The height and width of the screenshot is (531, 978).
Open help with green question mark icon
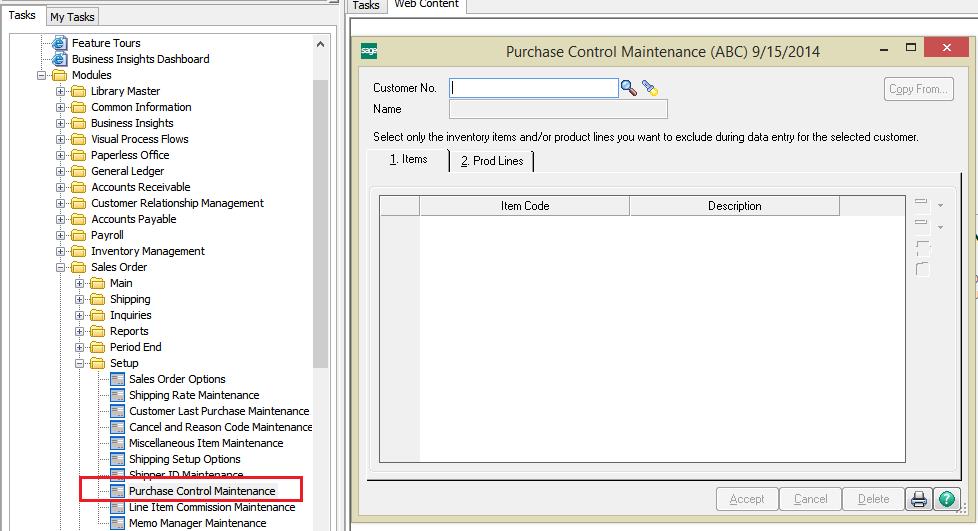[x=946, y=499]
